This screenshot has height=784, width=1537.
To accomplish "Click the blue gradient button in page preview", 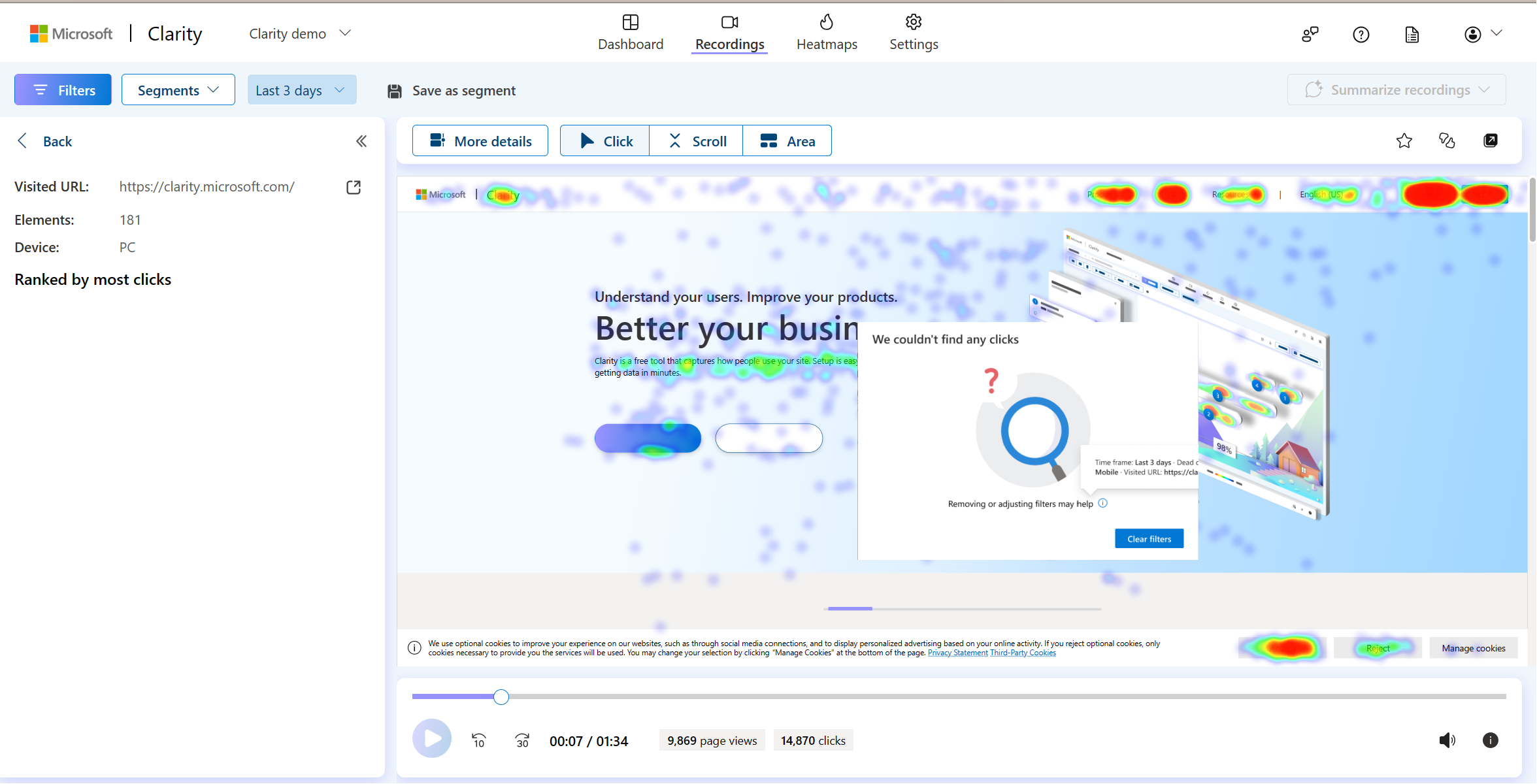I will pos(648,438).
